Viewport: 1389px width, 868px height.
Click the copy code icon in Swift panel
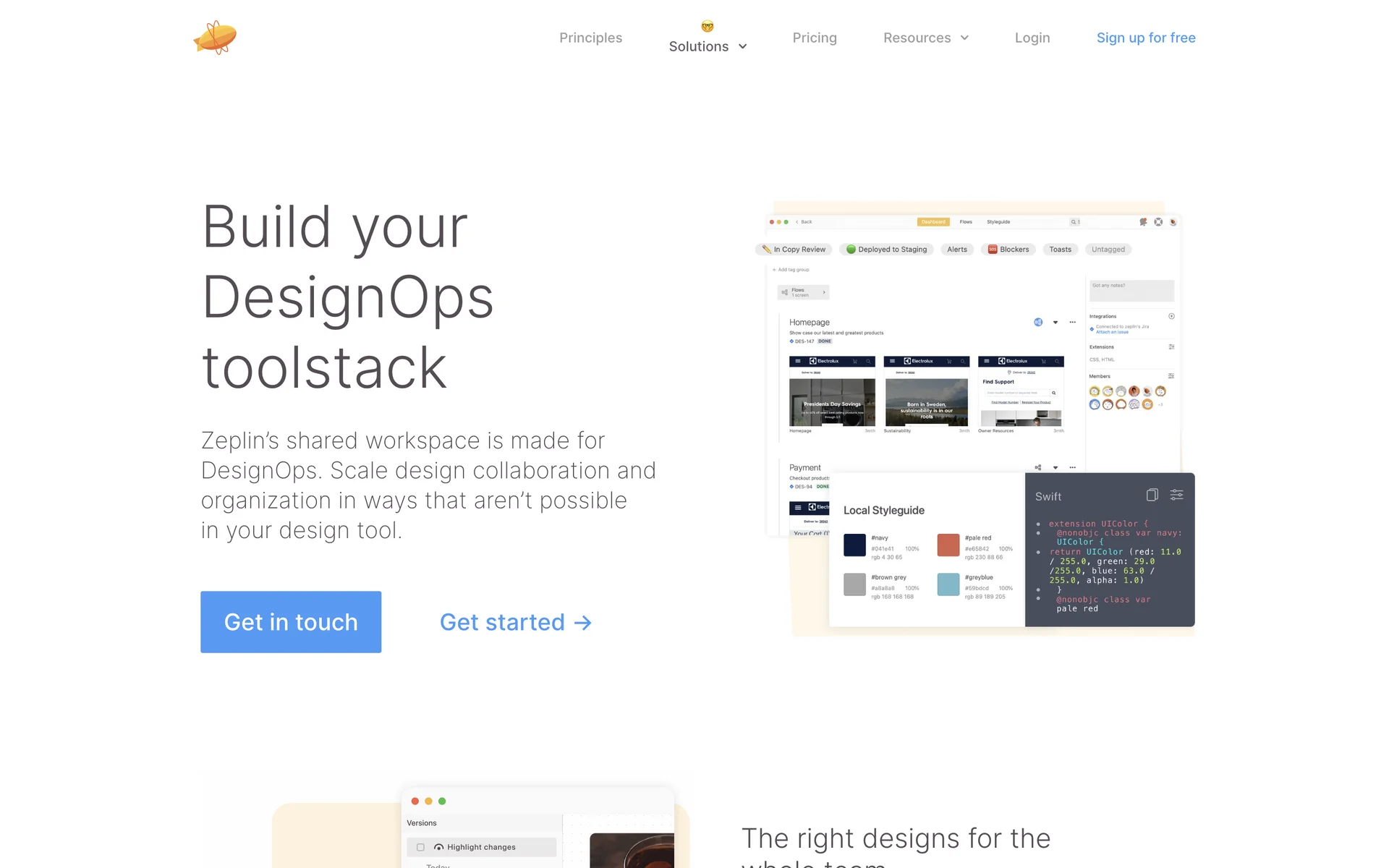coord(1152,495)
